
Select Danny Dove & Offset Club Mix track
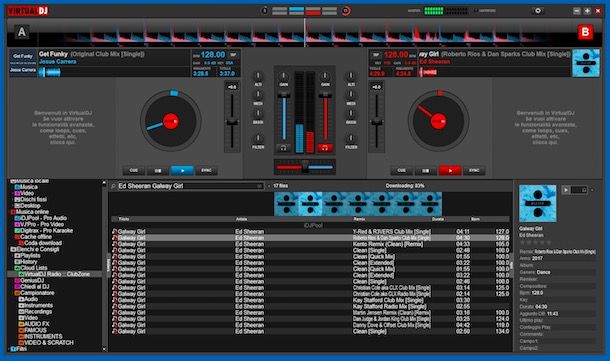(x=310, y=325)
